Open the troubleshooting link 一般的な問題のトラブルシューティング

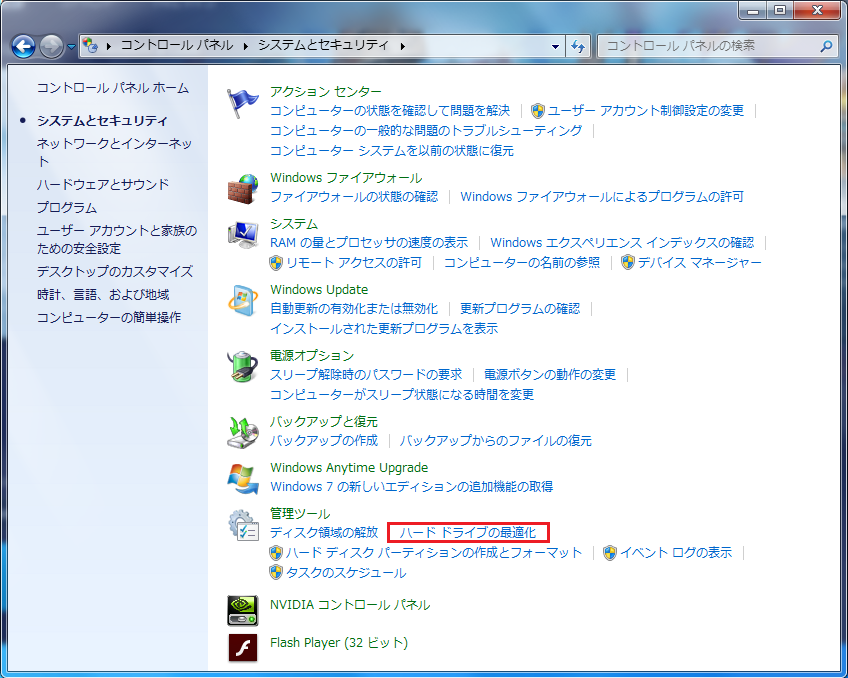[x=426, y=131]
